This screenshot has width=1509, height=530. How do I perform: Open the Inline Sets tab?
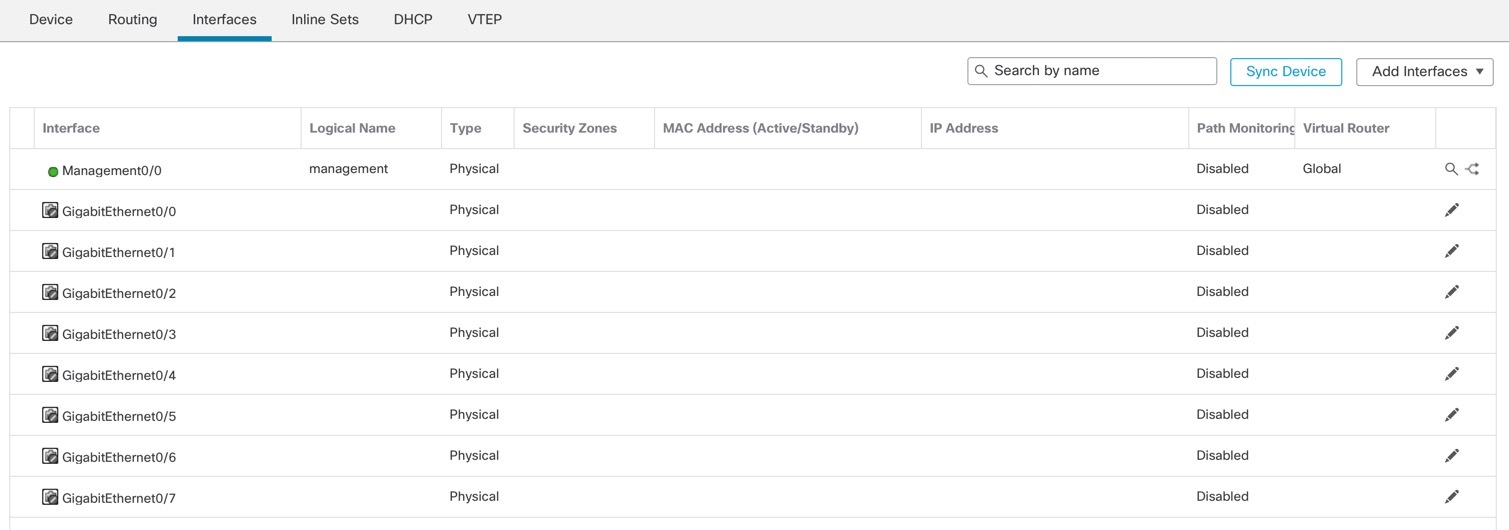(x=325, y=20)
